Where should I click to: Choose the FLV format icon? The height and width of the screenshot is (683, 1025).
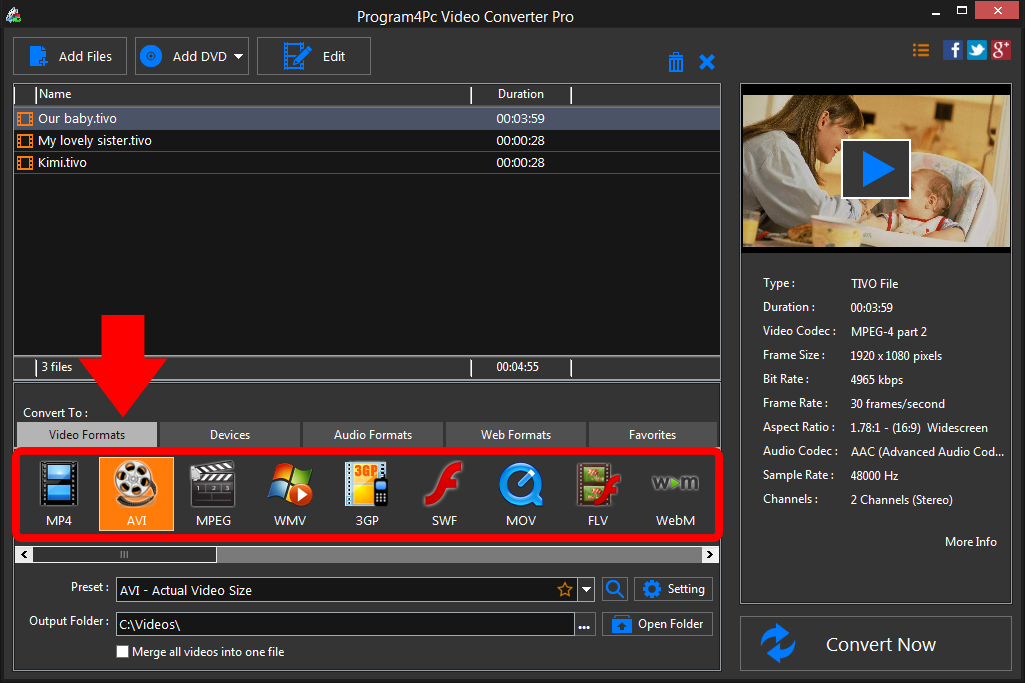point(597,493)
